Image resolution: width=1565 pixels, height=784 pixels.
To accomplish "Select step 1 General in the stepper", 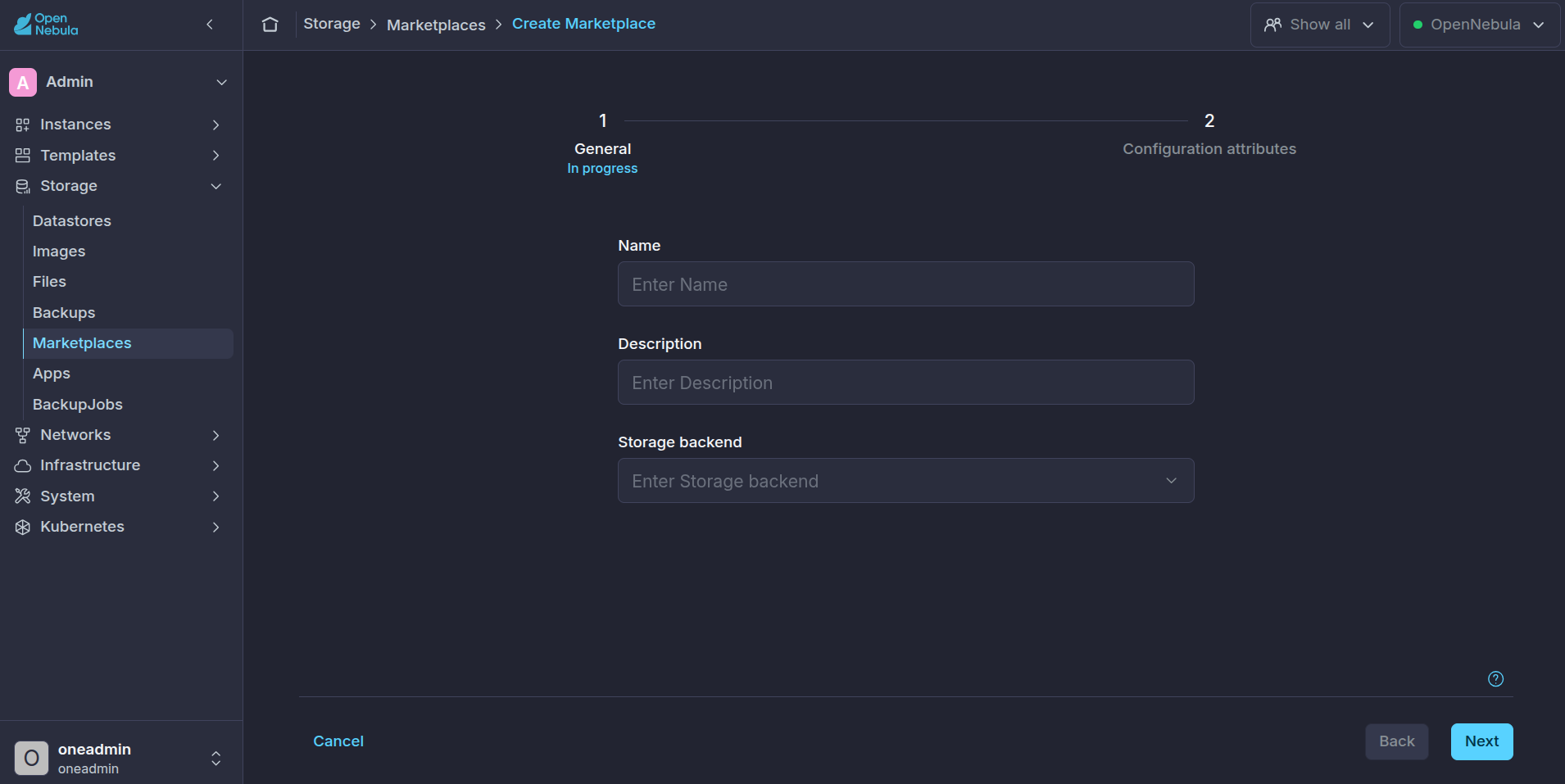I will click(602, 143).
